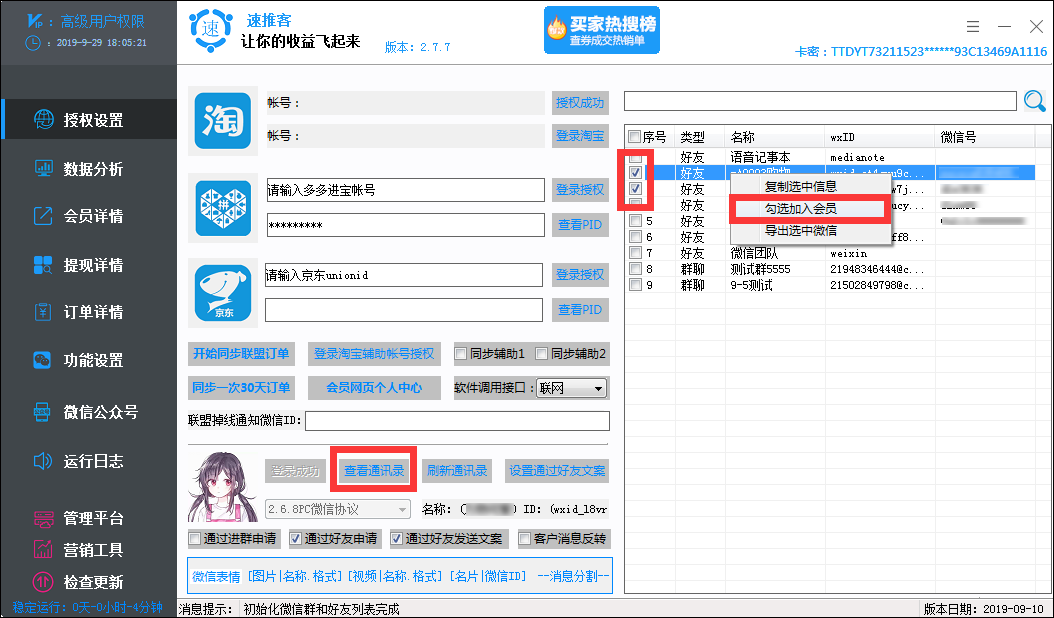Choose 导出选中微信 in the context menu
Screen dimensions: 1054x618
(801, 231)
